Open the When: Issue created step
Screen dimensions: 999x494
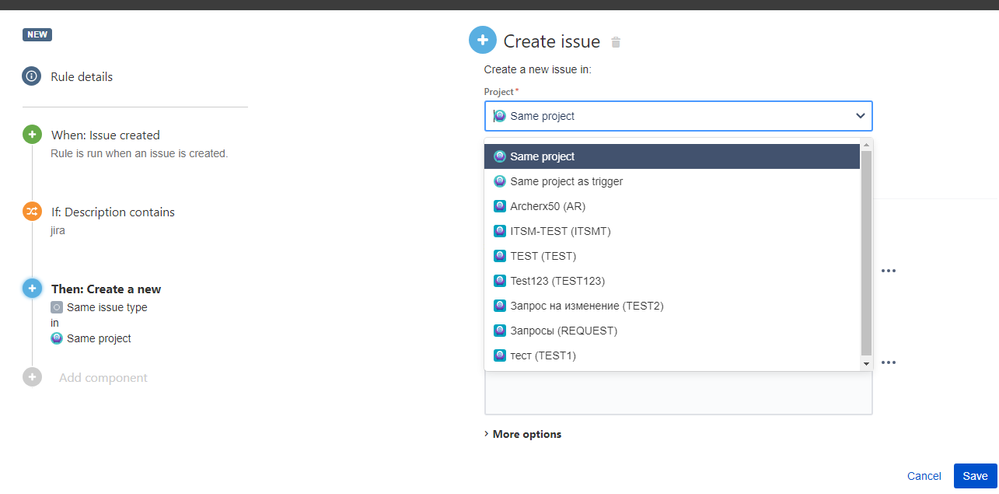(105, 135)
